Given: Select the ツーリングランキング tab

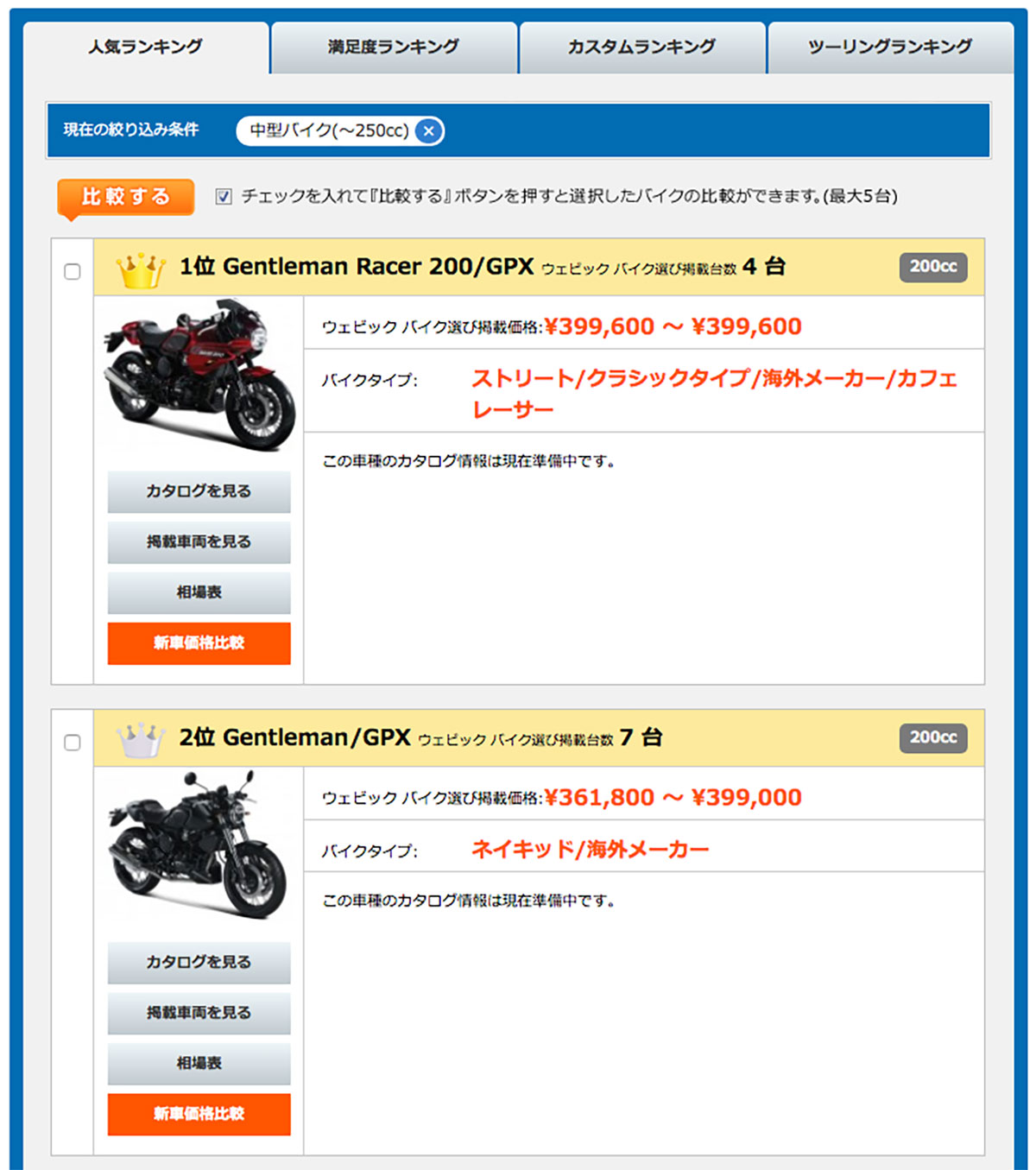Looking at the screenshot, I should tap(890, 47).
